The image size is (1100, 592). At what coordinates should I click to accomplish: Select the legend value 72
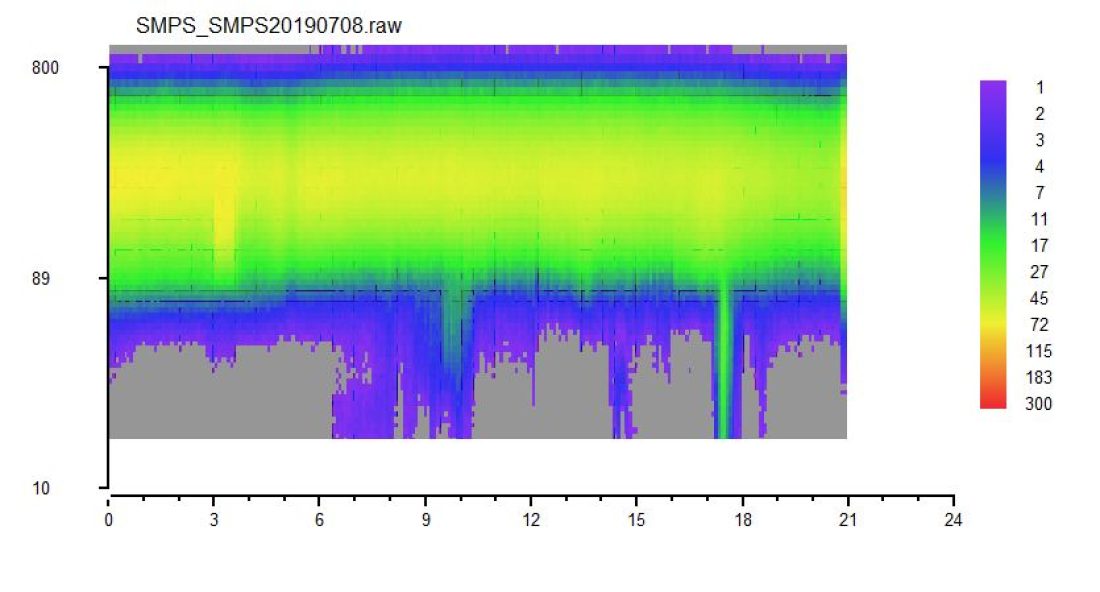(x=1039, y=325)
